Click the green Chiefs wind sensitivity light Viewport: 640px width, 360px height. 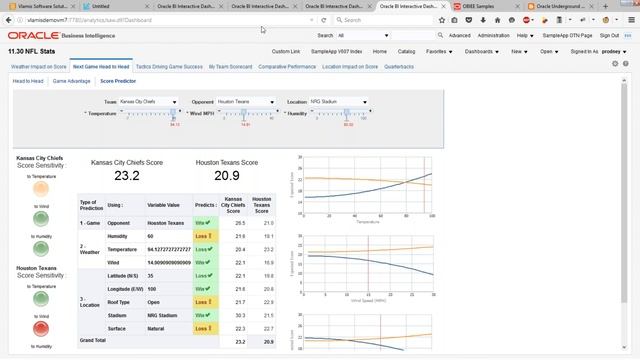click(41, 219)
